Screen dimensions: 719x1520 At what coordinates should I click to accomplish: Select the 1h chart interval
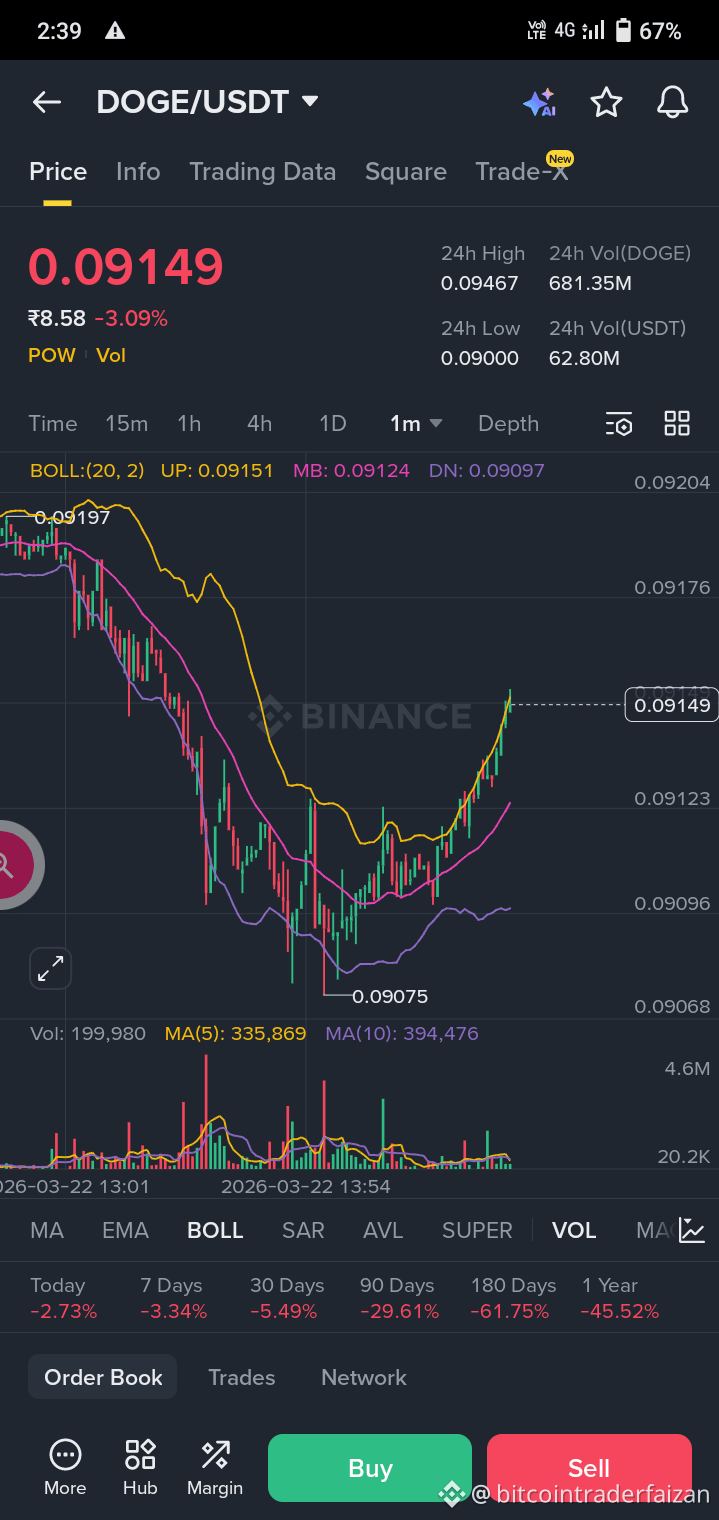coord(189,424)
